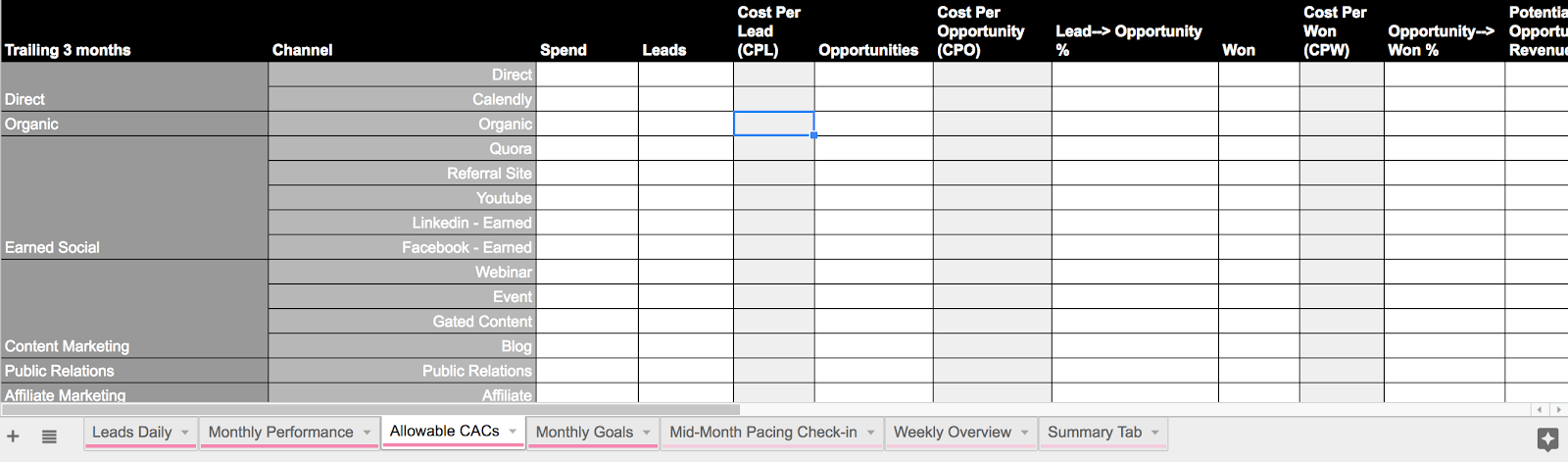This screenshot has width=1568, height=462.
Task: Open the Weekly Overview sheet tab
Action: pyautogui.click(x=953, y=433)
